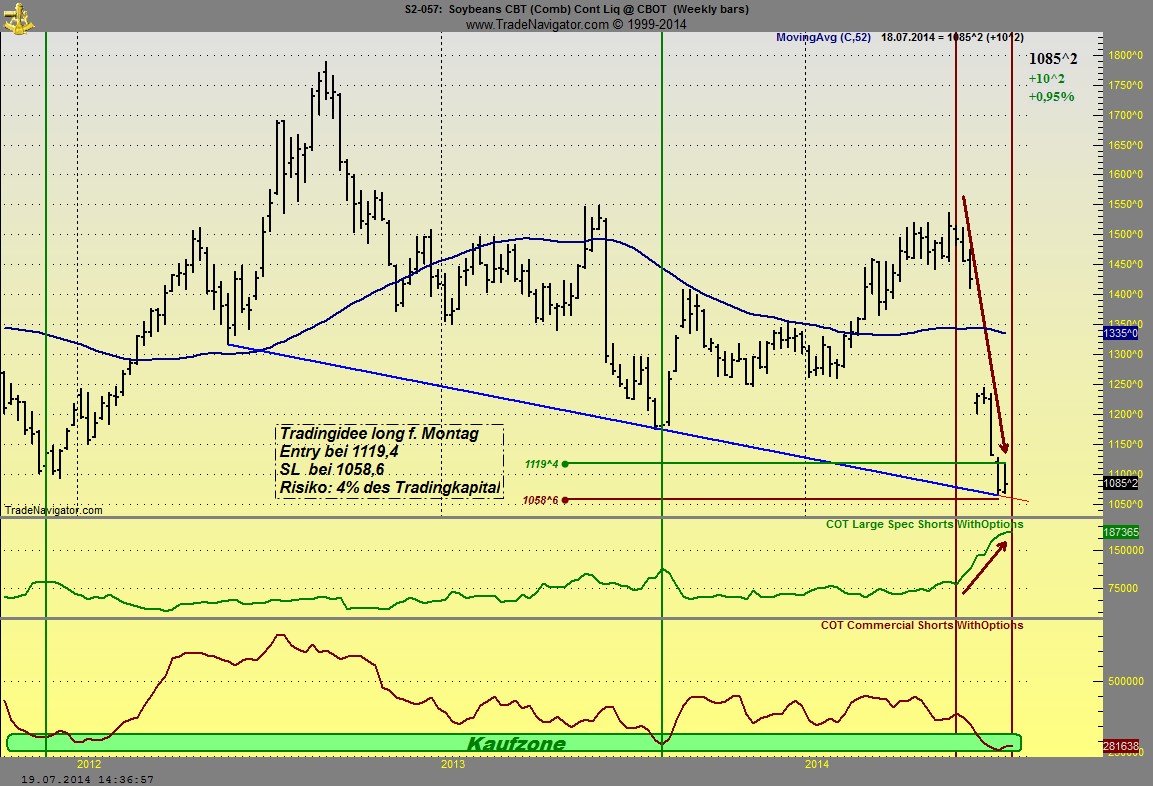This screenshot has height=786, width=1153.
Task: Click the TradeNavigator.com watermark at chart bottom-left
Action: [x=53, y=510]
